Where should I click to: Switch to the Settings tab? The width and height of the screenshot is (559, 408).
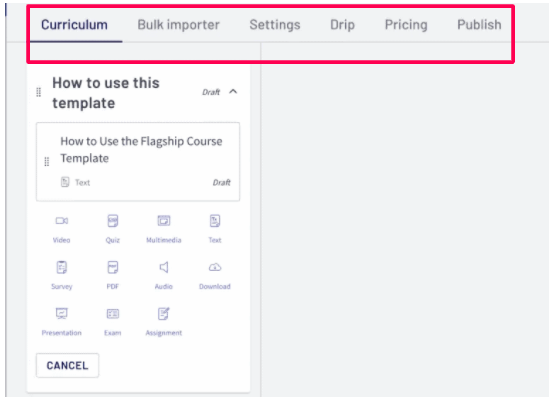click(x=275, y=25)
